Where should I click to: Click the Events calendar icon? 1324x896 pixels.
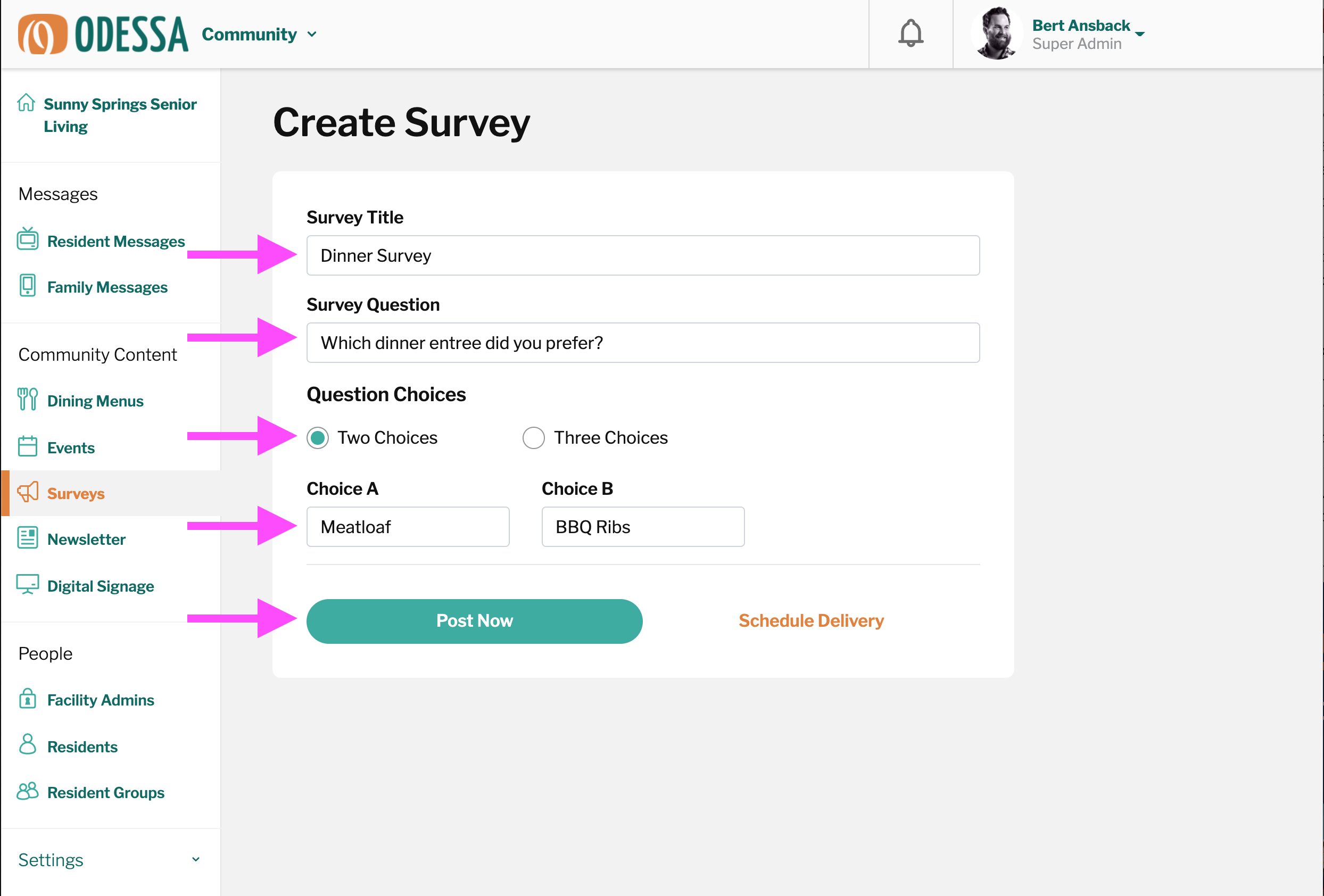27,446
